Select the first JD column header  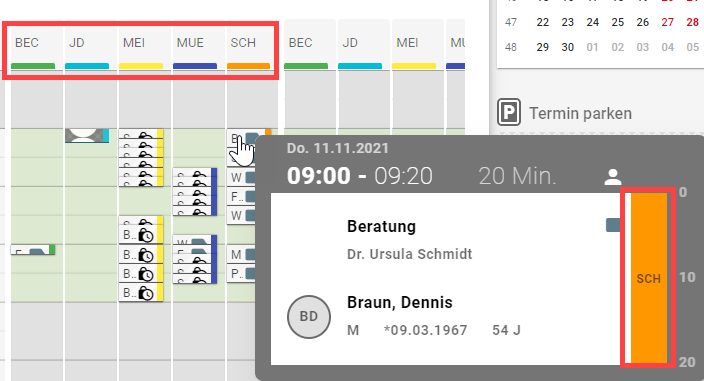point(87,48)
